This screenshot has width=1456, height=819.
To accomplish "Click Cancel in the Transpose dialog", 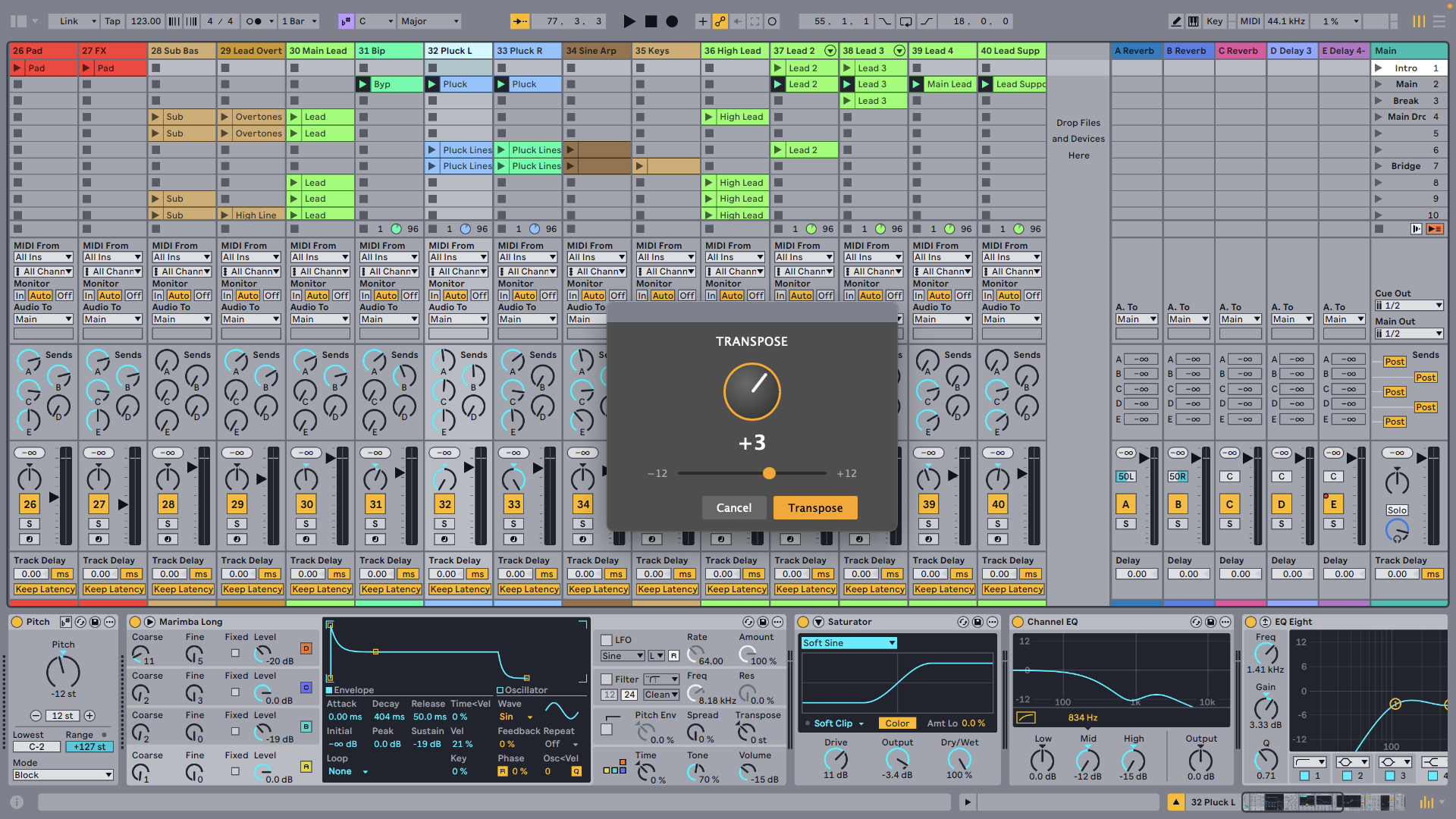I will 733,508.
